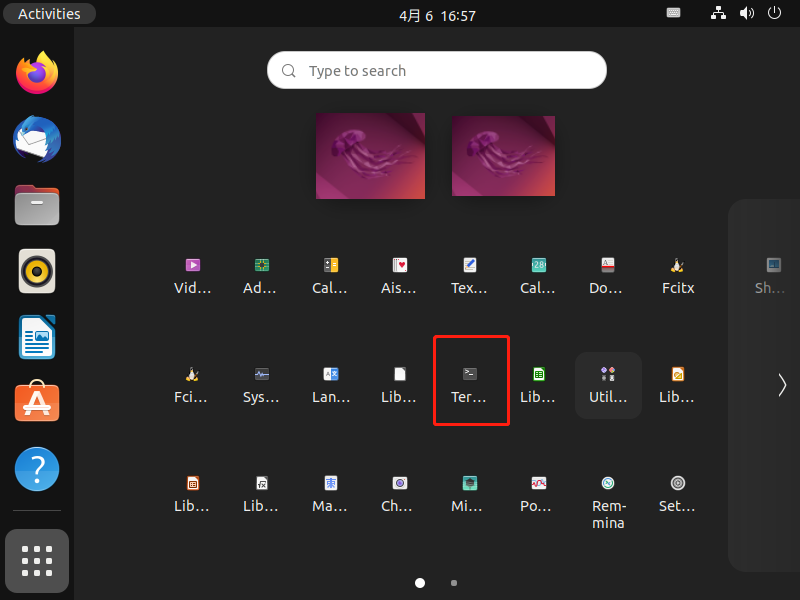Screen dimensions: 800x600
Task: Launch the Ad... app with green chip icon
Action: (x=262, y=265)
